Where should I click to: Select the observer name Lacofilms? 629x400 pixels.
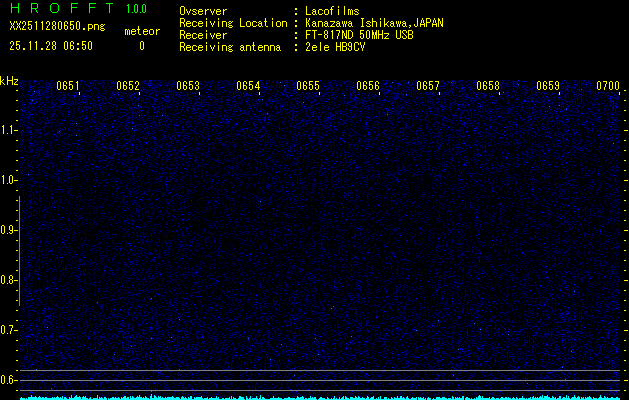[x=332, y=11]
